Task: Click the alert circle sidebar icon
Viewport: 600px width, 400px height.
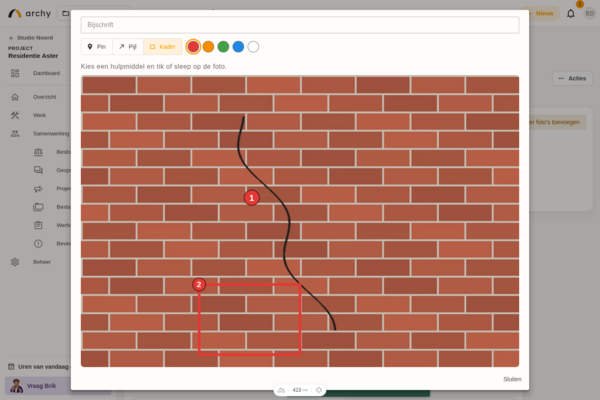Action: pos(38,244)
